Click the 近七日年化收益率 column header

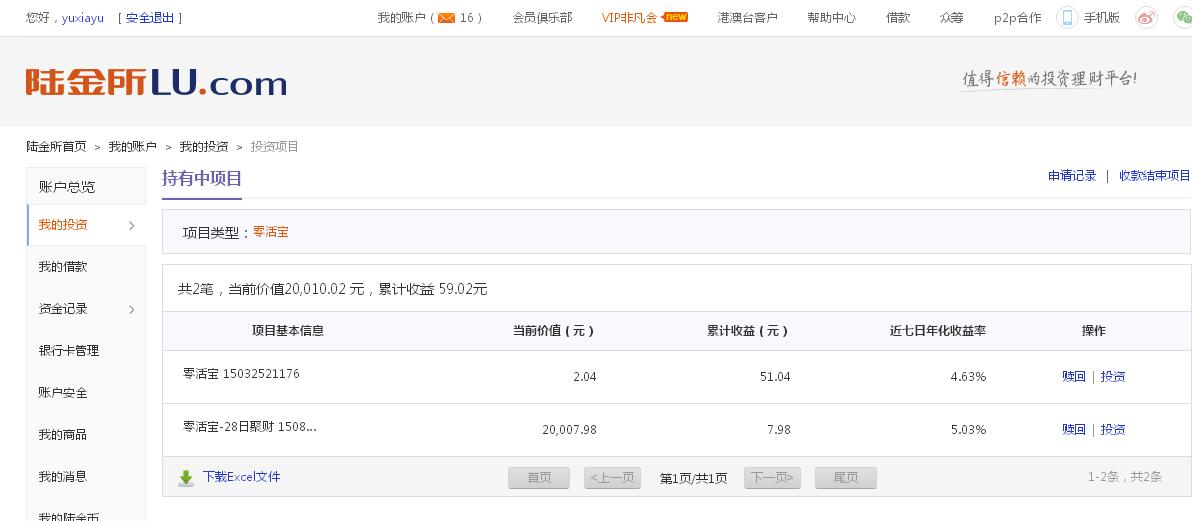[938, 331]
